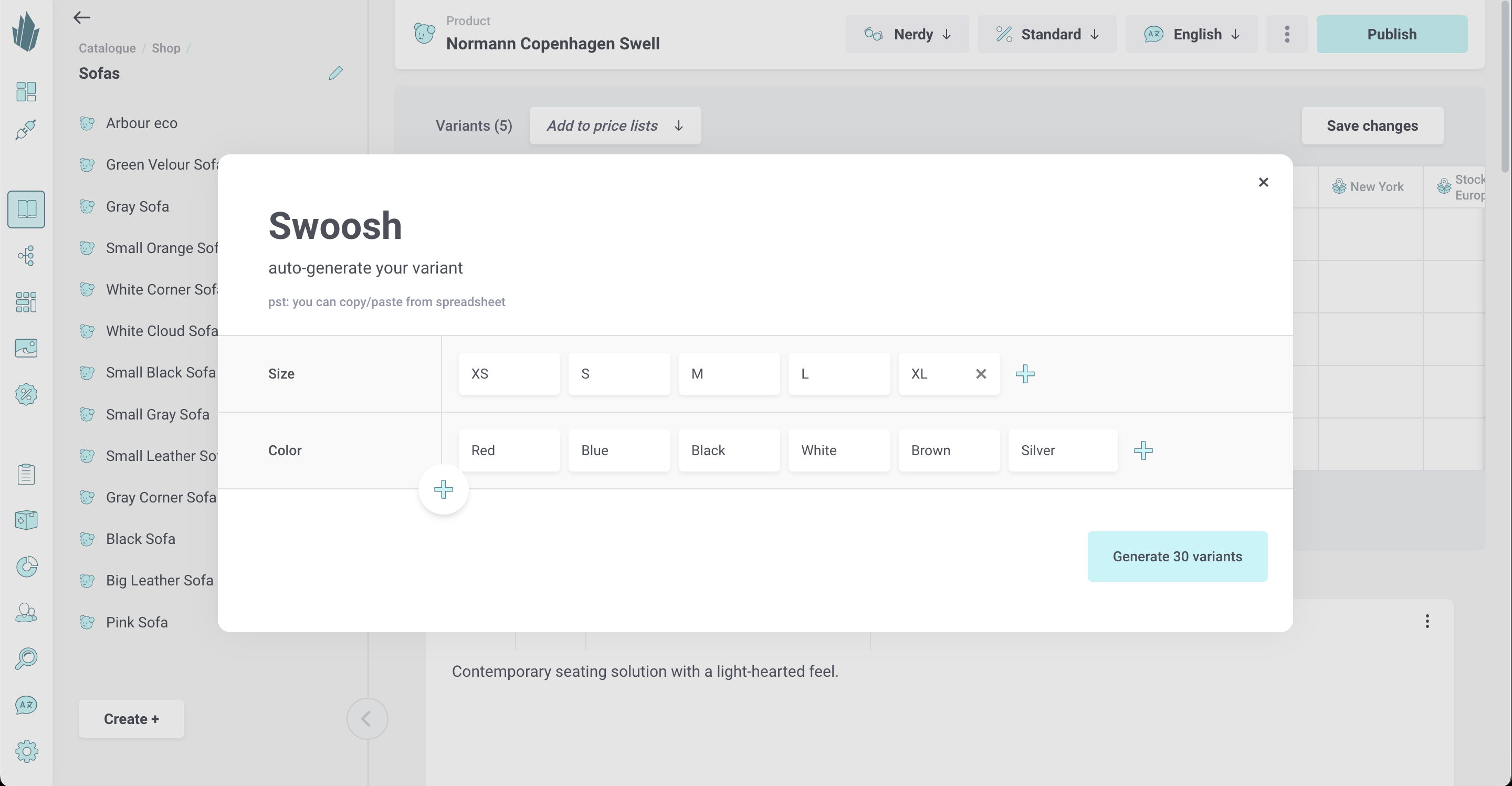This screenshot has height=786, width=1512.
Task: Click the add new Color value plus icon
Action: click(x=1143, y=450)
